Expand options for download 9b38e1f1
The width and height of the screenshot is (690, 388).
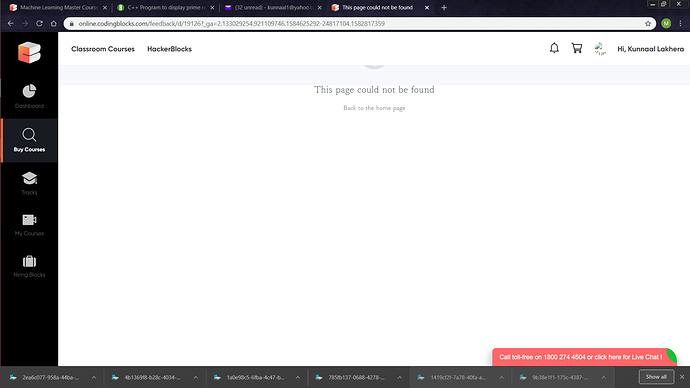click(604, 377)
